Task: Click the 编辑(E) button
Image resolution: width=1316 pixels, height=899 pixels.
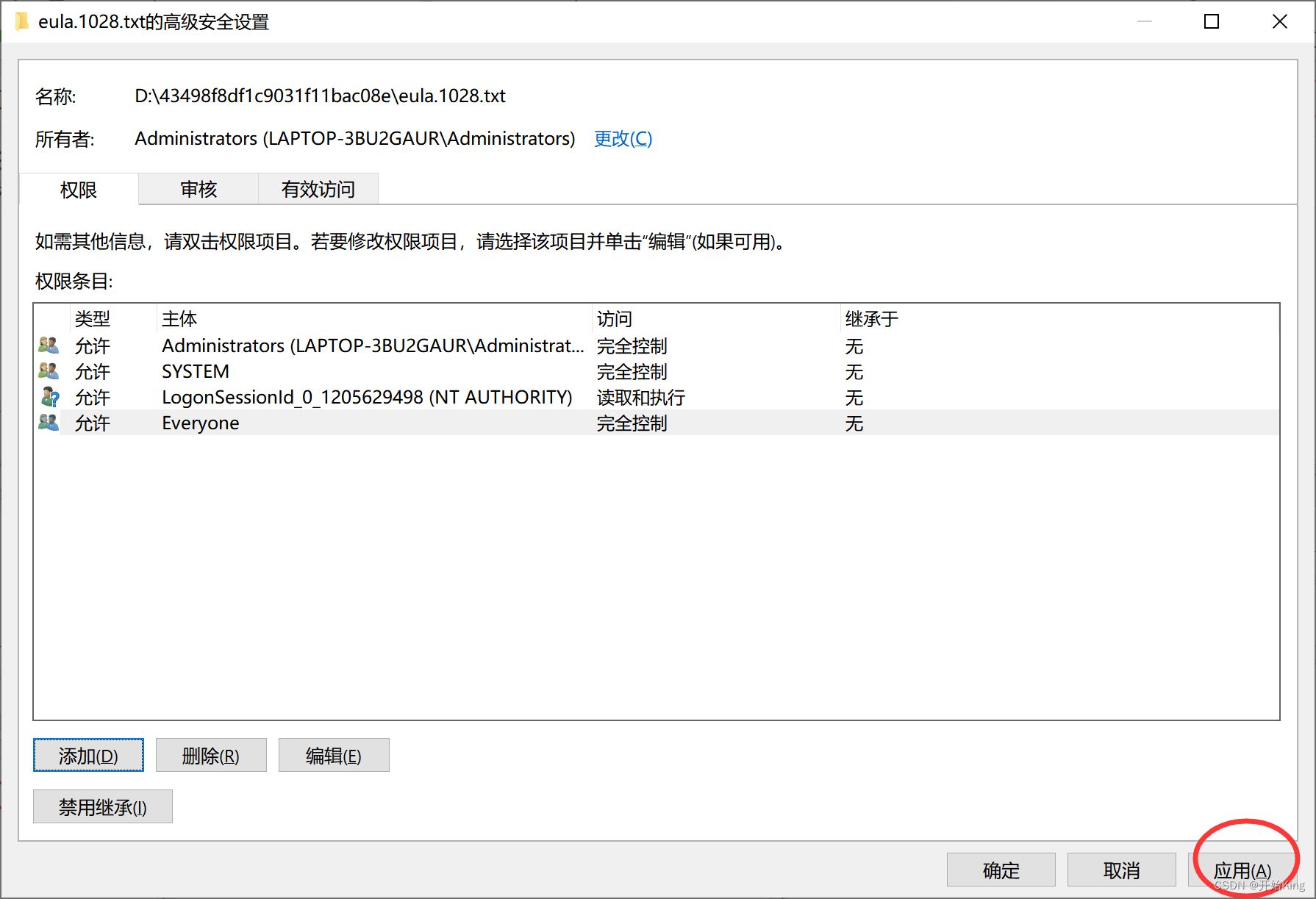Action: tap(334, 755)
